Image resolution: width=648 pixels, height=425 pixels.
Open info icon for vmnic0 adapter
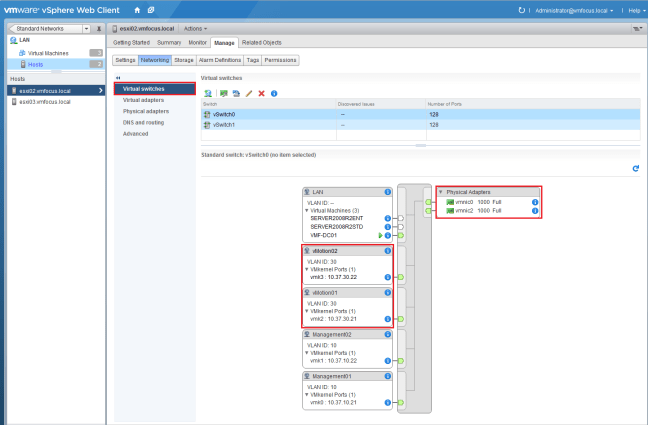[536, 202]
